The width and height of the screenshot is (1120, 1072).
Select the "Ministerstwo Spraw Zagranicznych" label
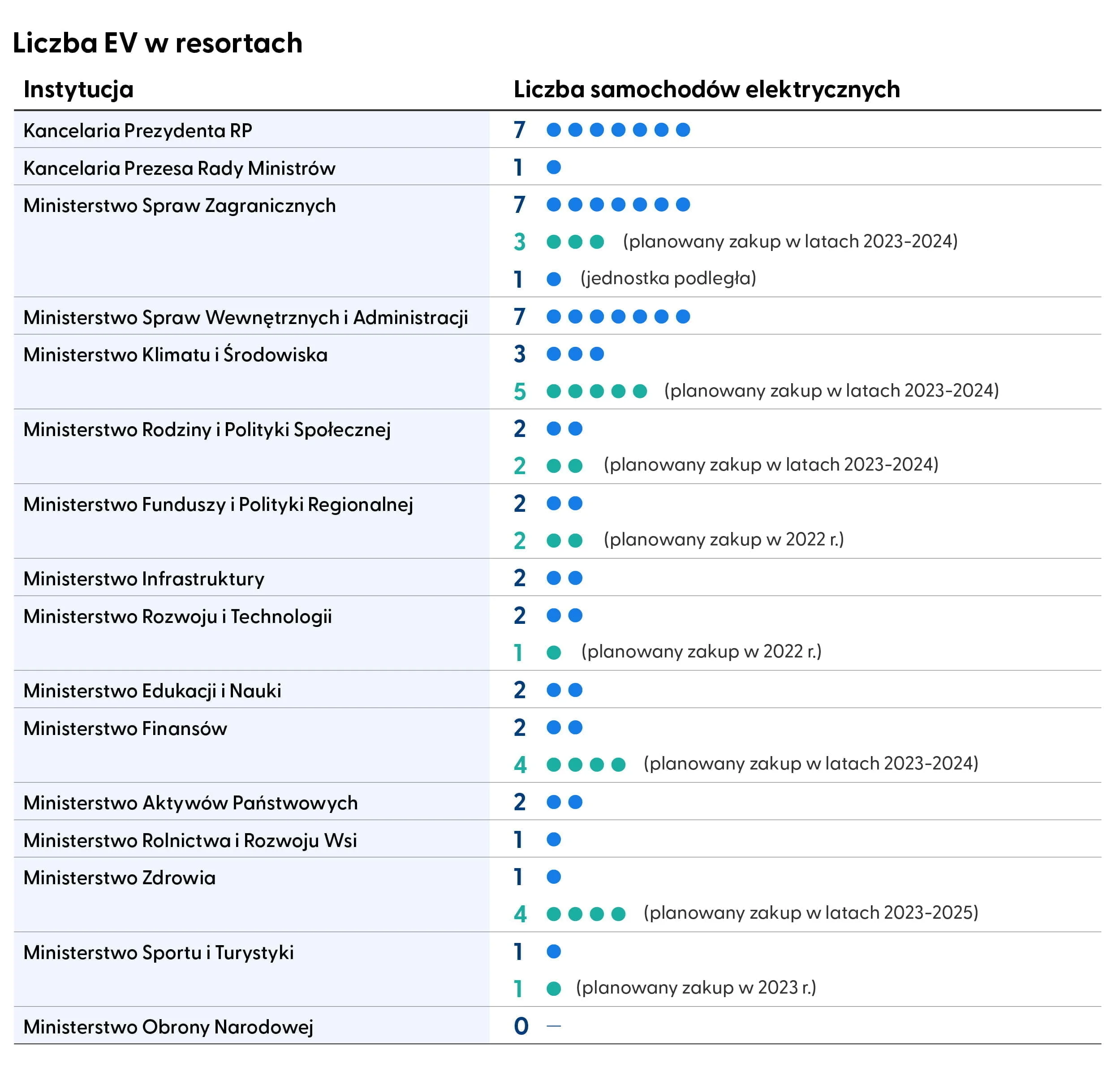(x=179, y=206)
